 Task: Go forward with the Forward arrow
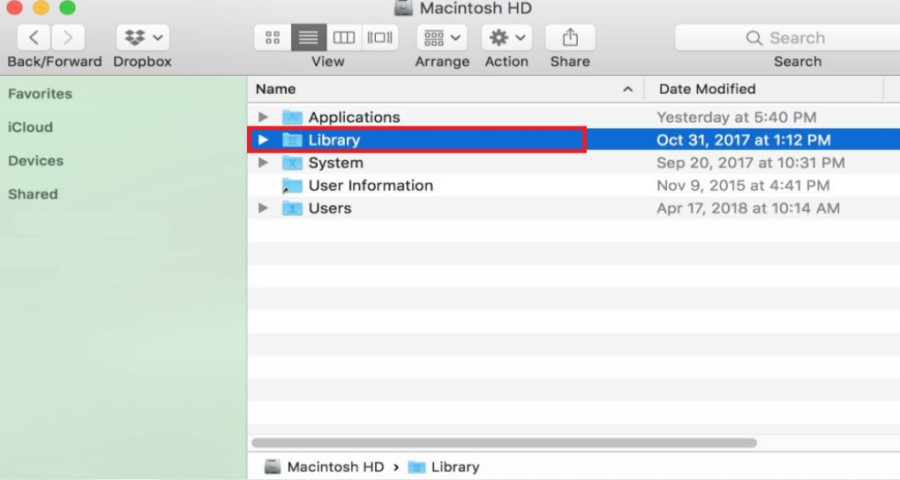click(68, 38)
